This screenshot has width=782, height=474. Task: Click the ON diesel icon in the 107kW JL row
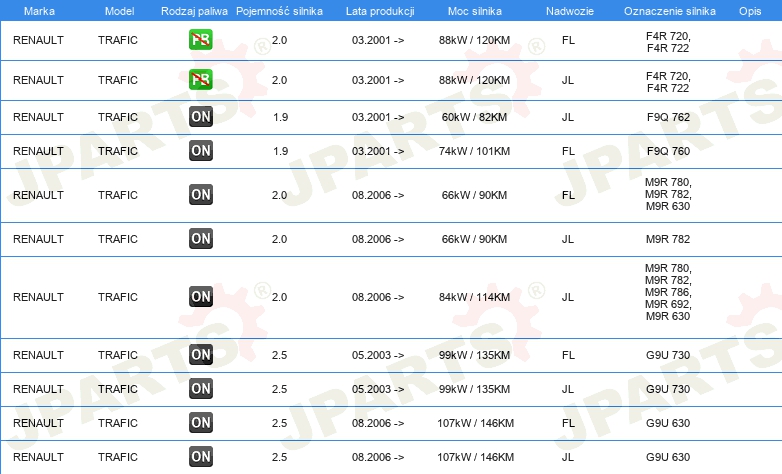click(x=201, y=457)
